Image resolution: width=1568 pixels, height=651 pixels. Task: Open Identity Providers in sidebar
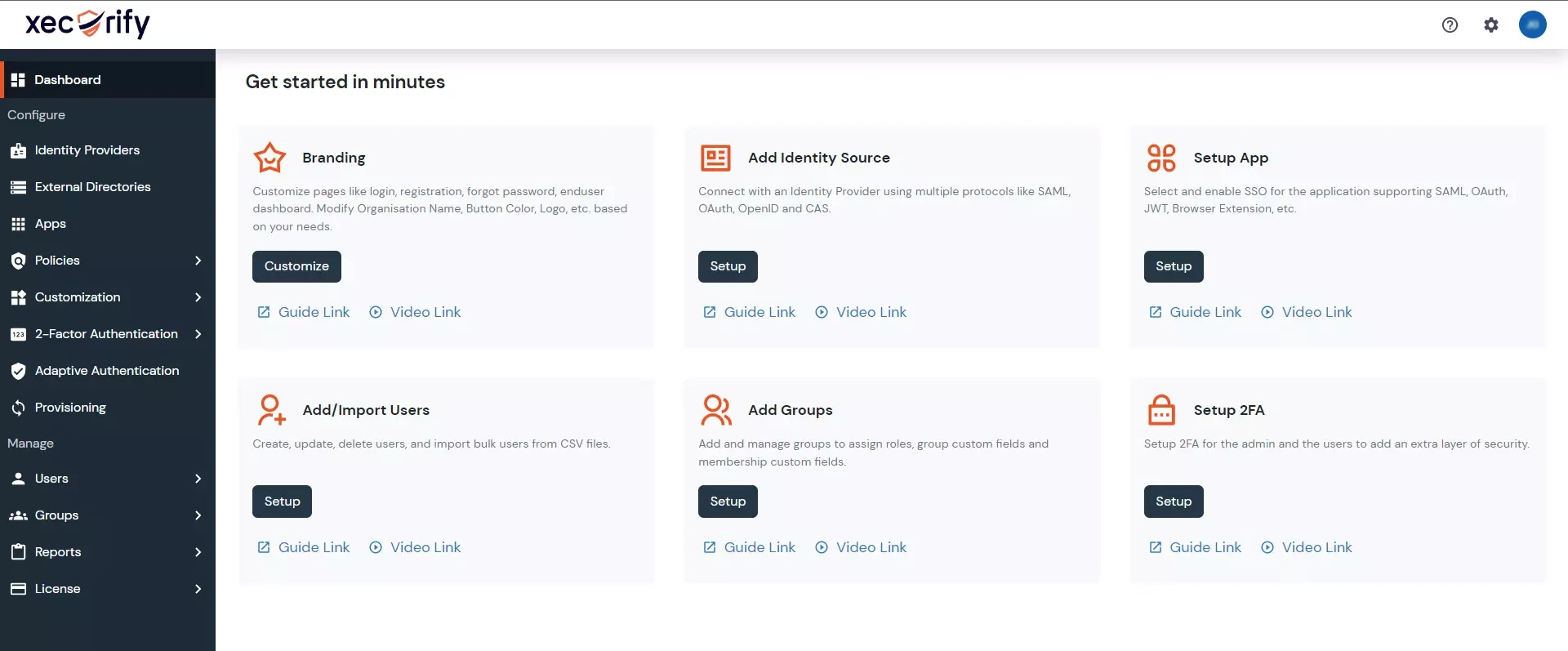[x=87, y=150]
